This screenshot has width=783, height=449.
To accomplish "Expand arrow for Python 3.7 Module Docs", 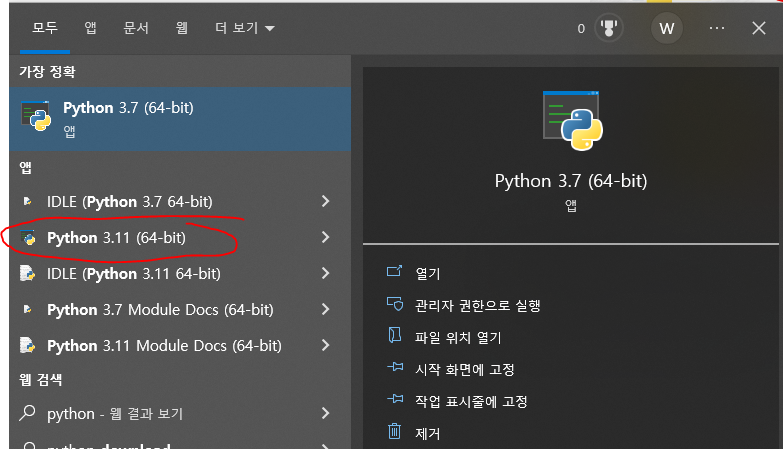I will (x=326, y=309).
